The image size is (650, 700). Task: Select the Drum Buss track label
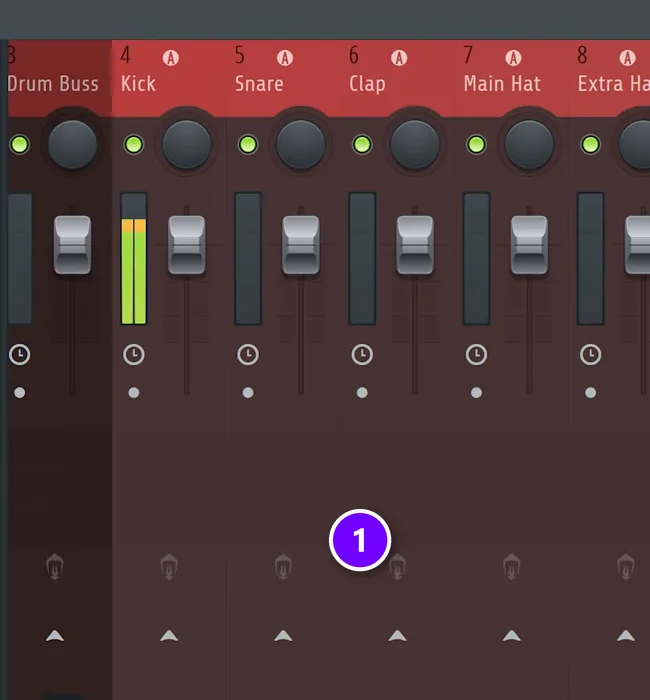click(x=53, y=84)
